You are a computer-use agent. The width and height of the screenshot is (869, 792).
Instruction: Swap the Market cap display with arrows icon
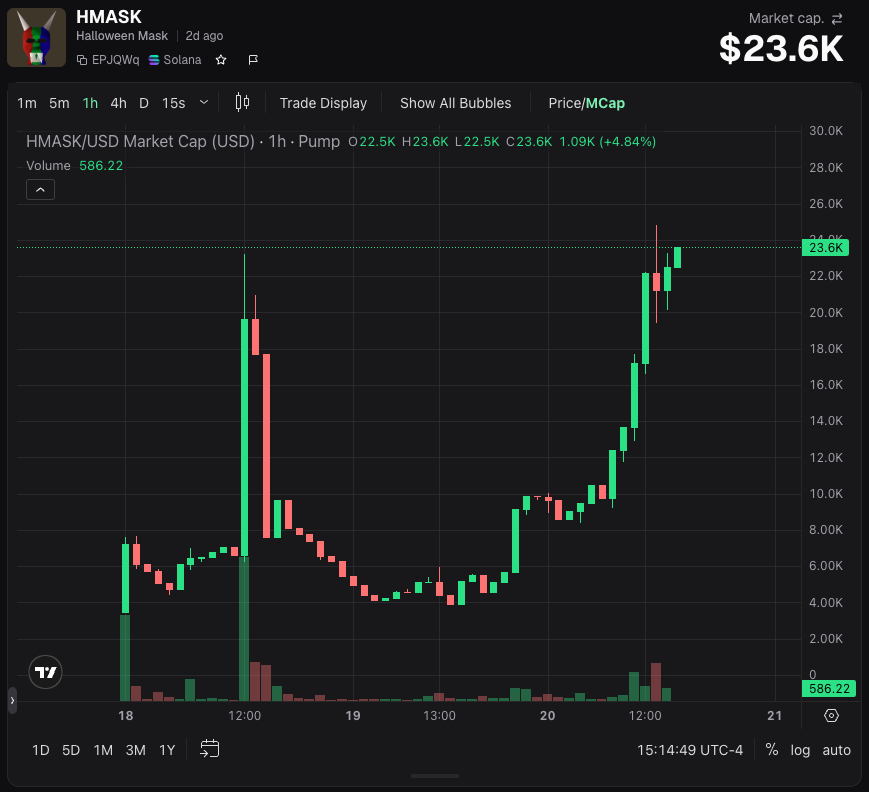(x=837, y=19)
